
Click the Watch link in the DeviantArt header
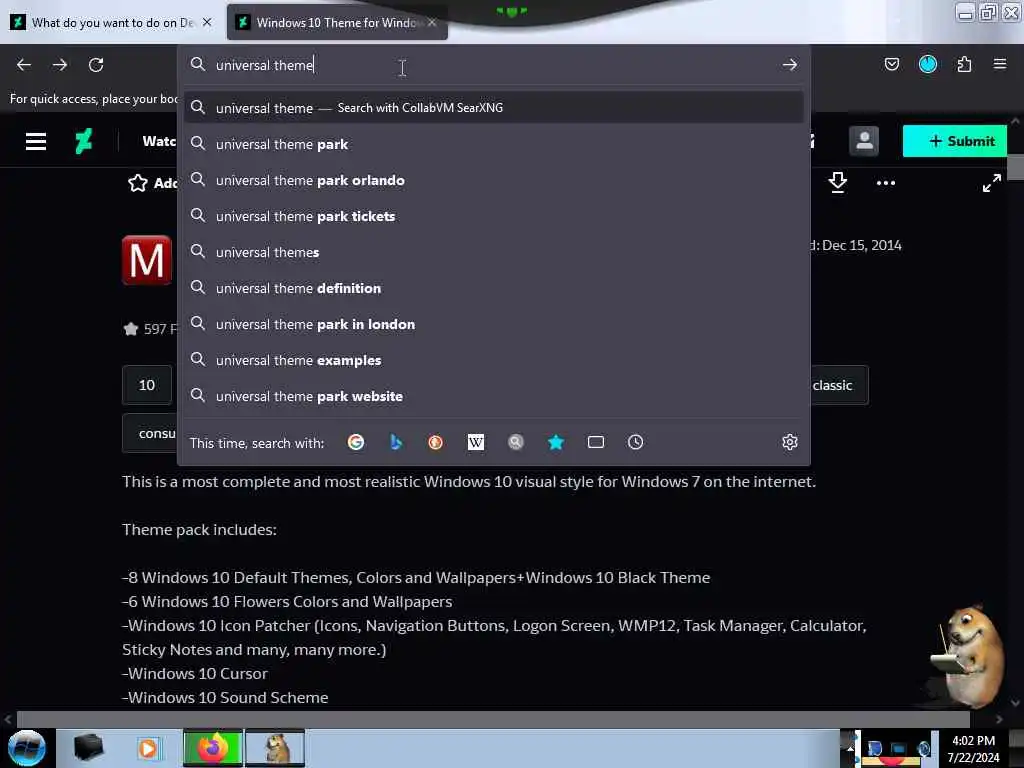(x=160, y=141)
